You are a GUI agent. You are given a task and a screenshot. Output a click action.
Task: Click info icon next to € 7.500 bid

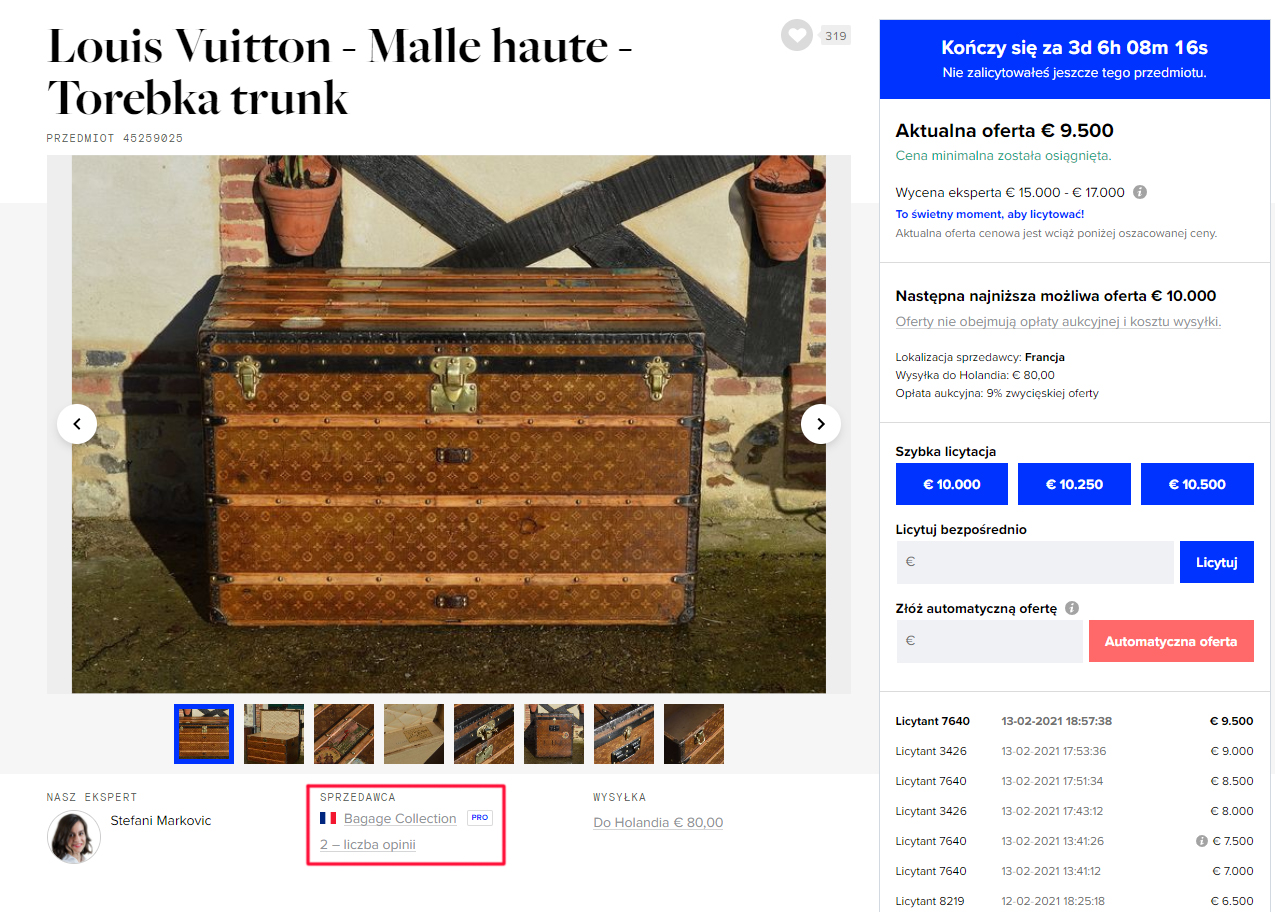tap(1202, 841)
